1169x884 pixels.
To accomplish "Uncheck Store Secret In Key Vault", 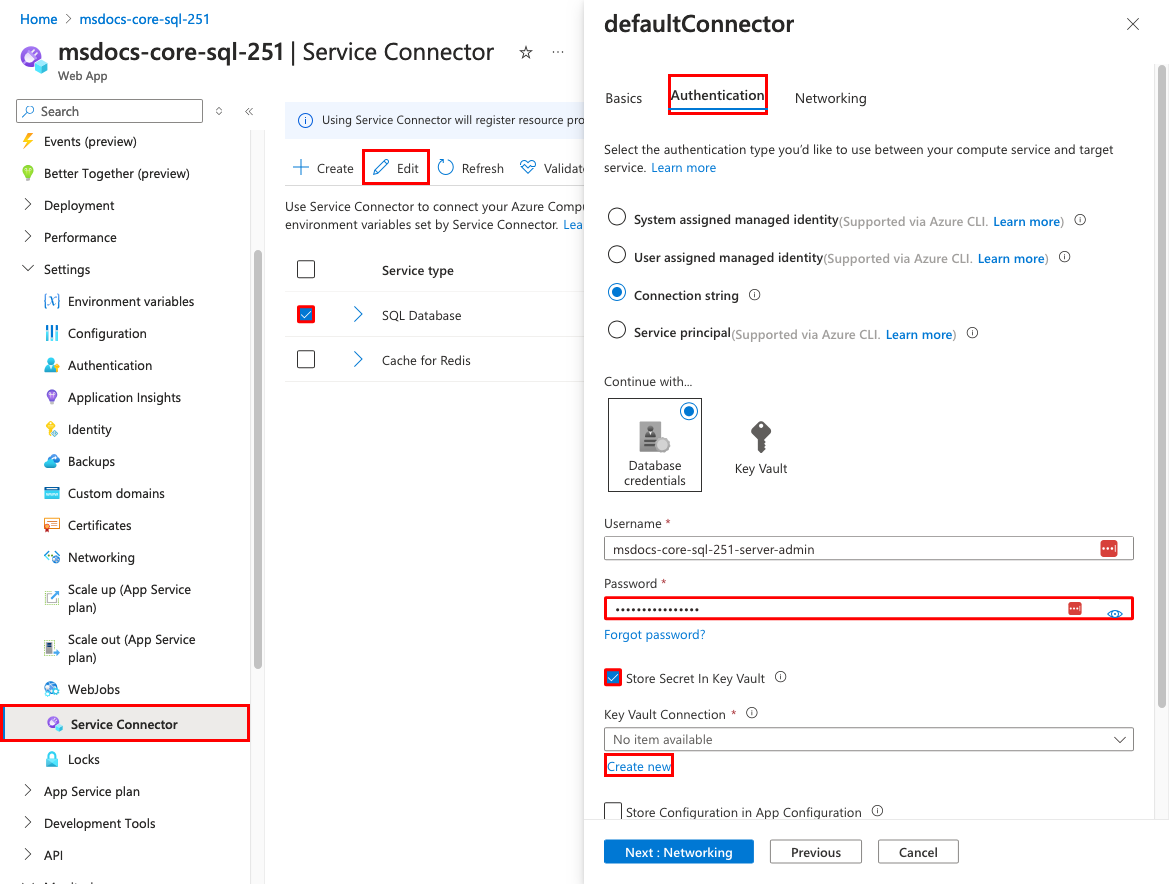I will (613, 678).
